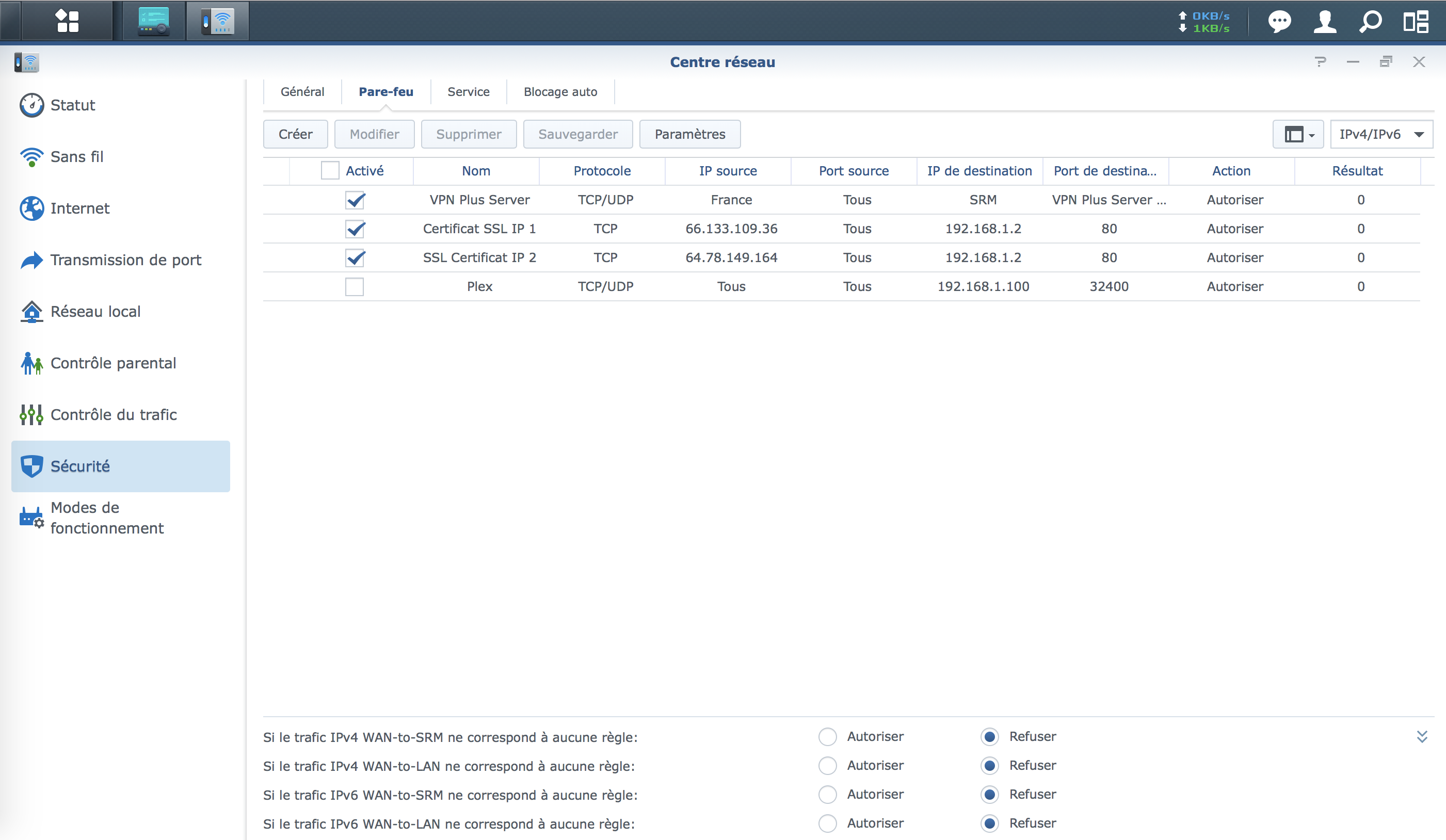Switch to the Service tab

(468, 92)
